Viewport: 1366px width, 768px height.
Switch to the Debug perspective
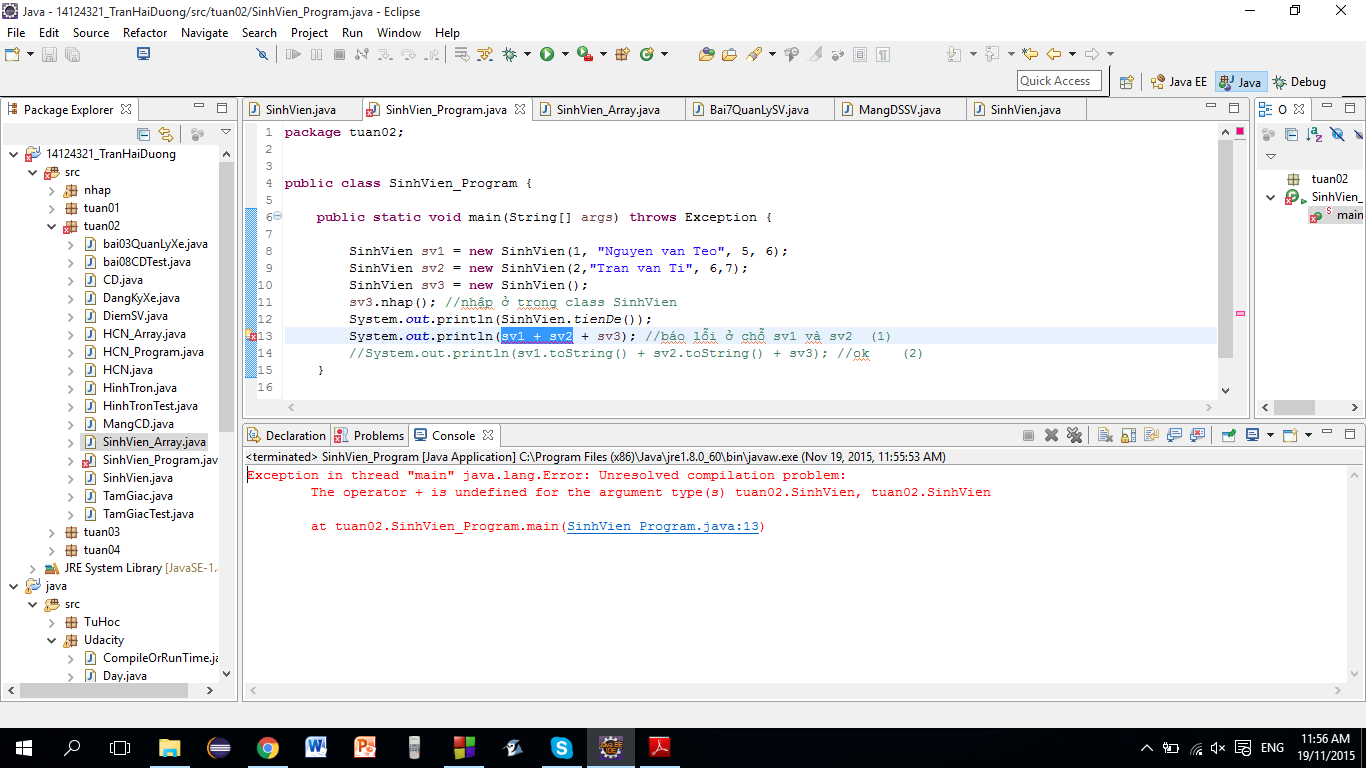tap(1299, 82)
